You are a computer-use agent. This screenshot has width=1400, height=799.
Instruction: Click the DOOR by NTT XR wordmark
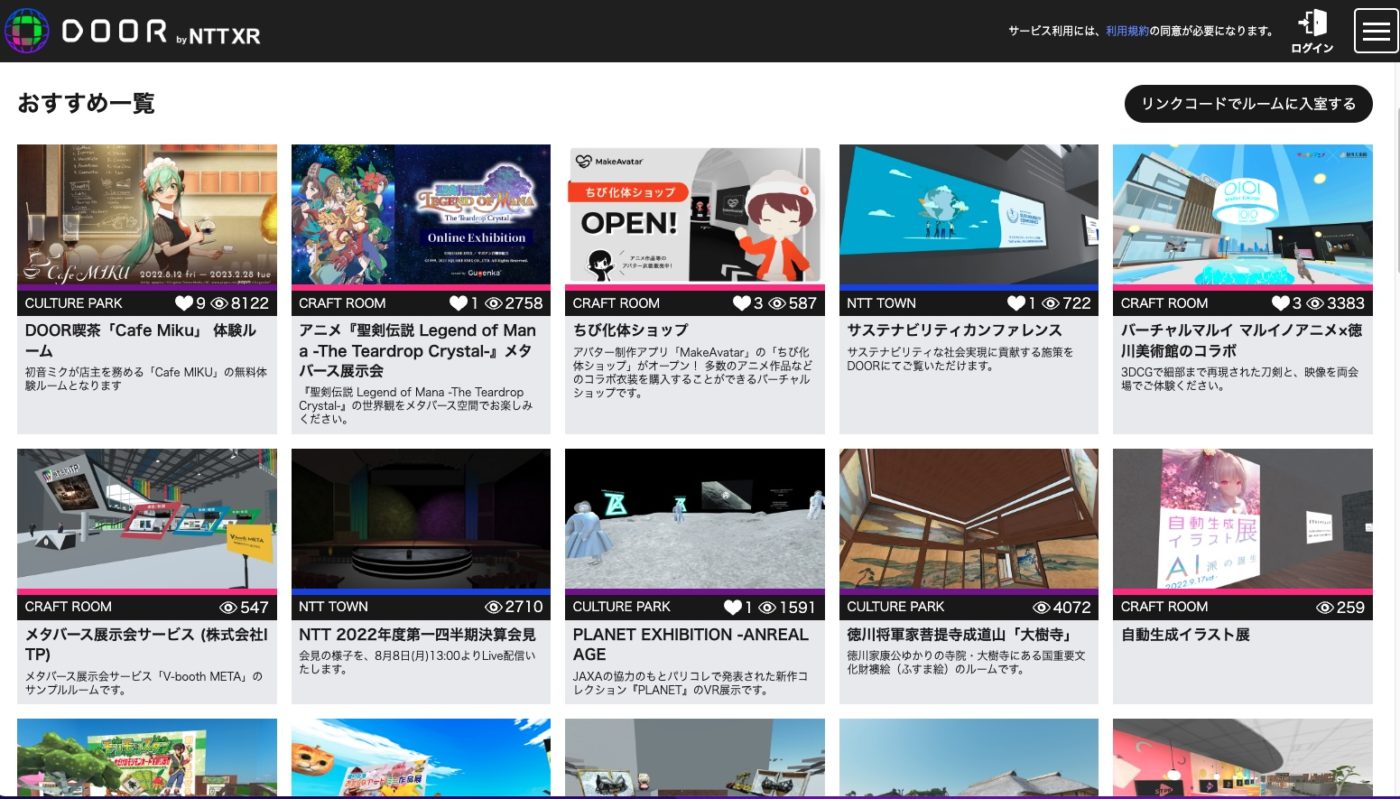point(160,31)
